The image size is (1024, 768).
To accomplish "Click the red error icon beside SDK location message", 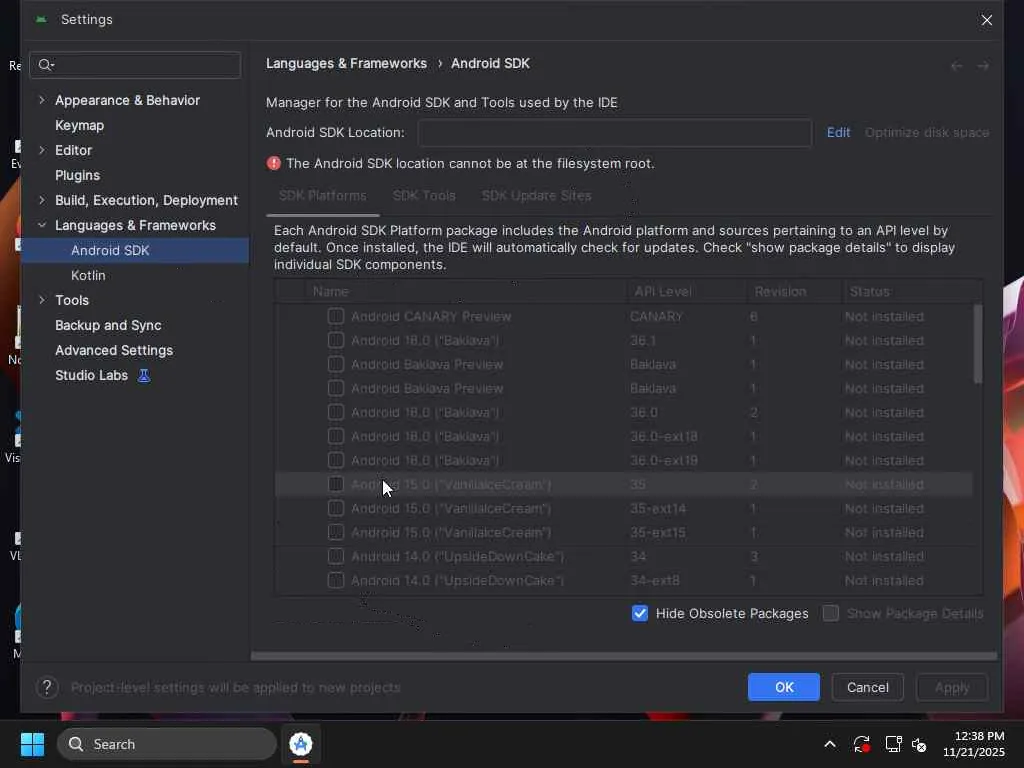I will tap(274, 163).
